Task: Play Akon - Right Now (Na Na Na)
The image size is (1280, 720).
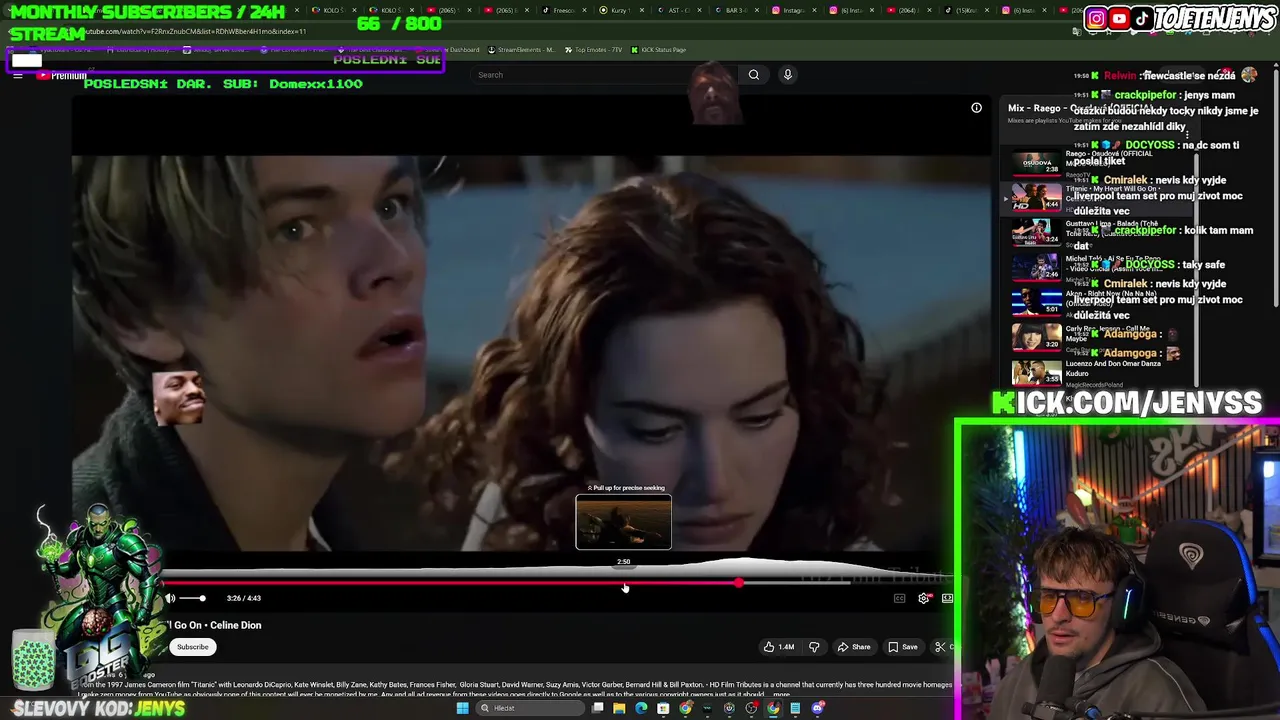Action: (1037, 302)
